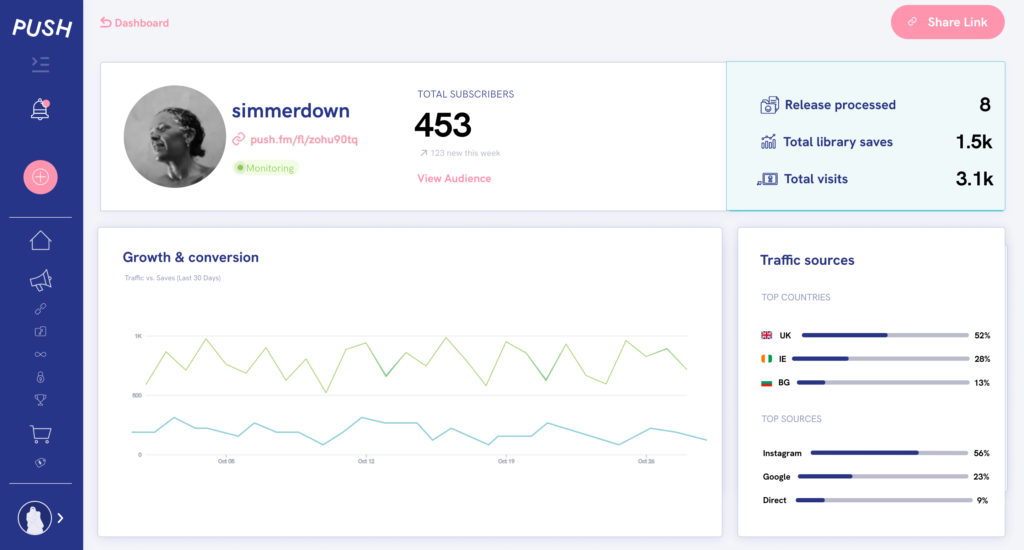The height and width of the screenshot is (550, 1024).
Task: Click the 3.1k total visits value
Action: [974, 179]
